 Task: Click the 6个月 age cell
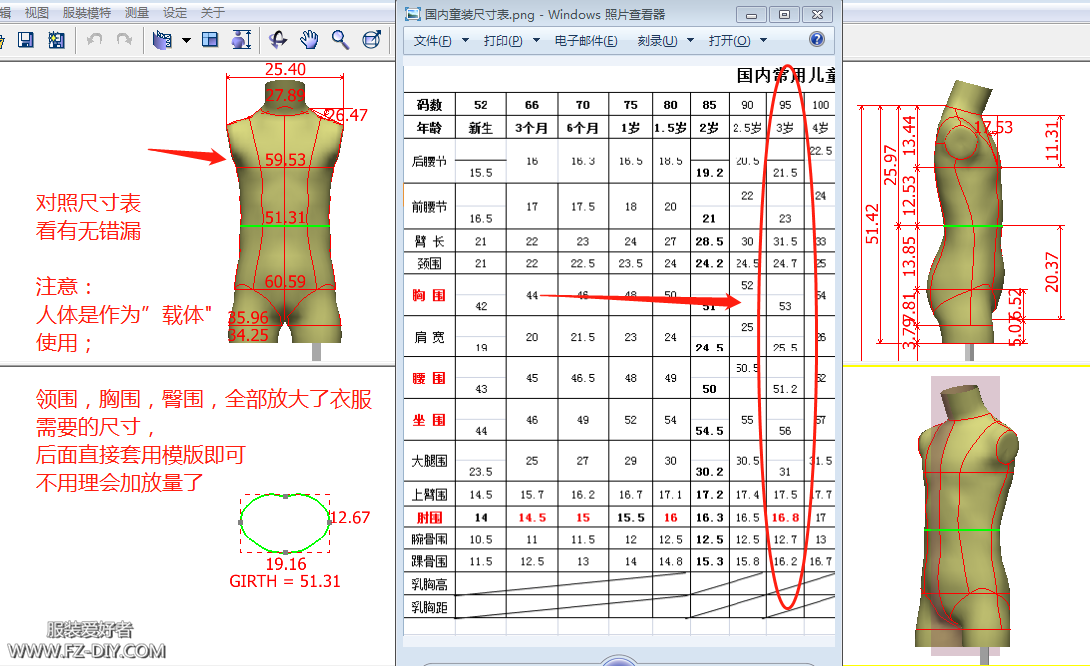pyautogui.click(x=583, y=128)
